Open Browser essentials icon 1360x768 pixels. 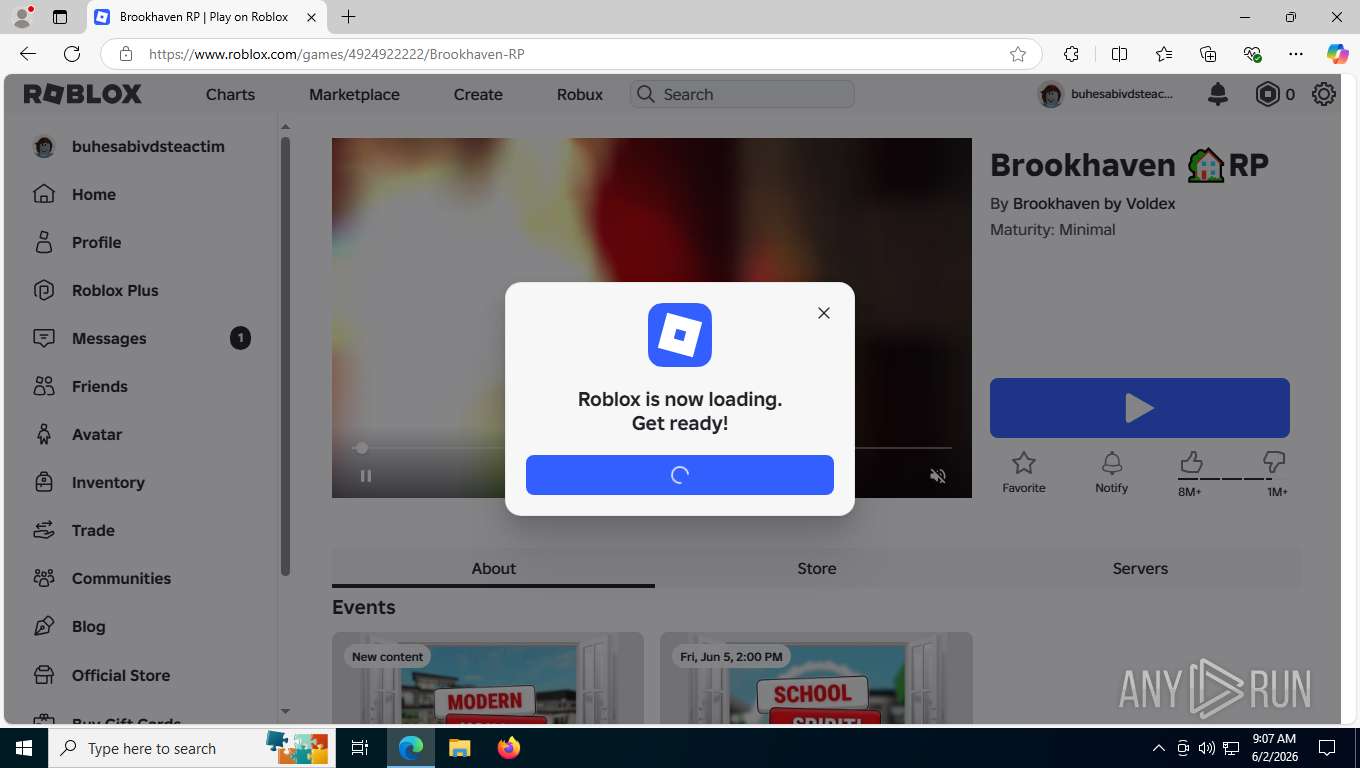click(1252, 54)
